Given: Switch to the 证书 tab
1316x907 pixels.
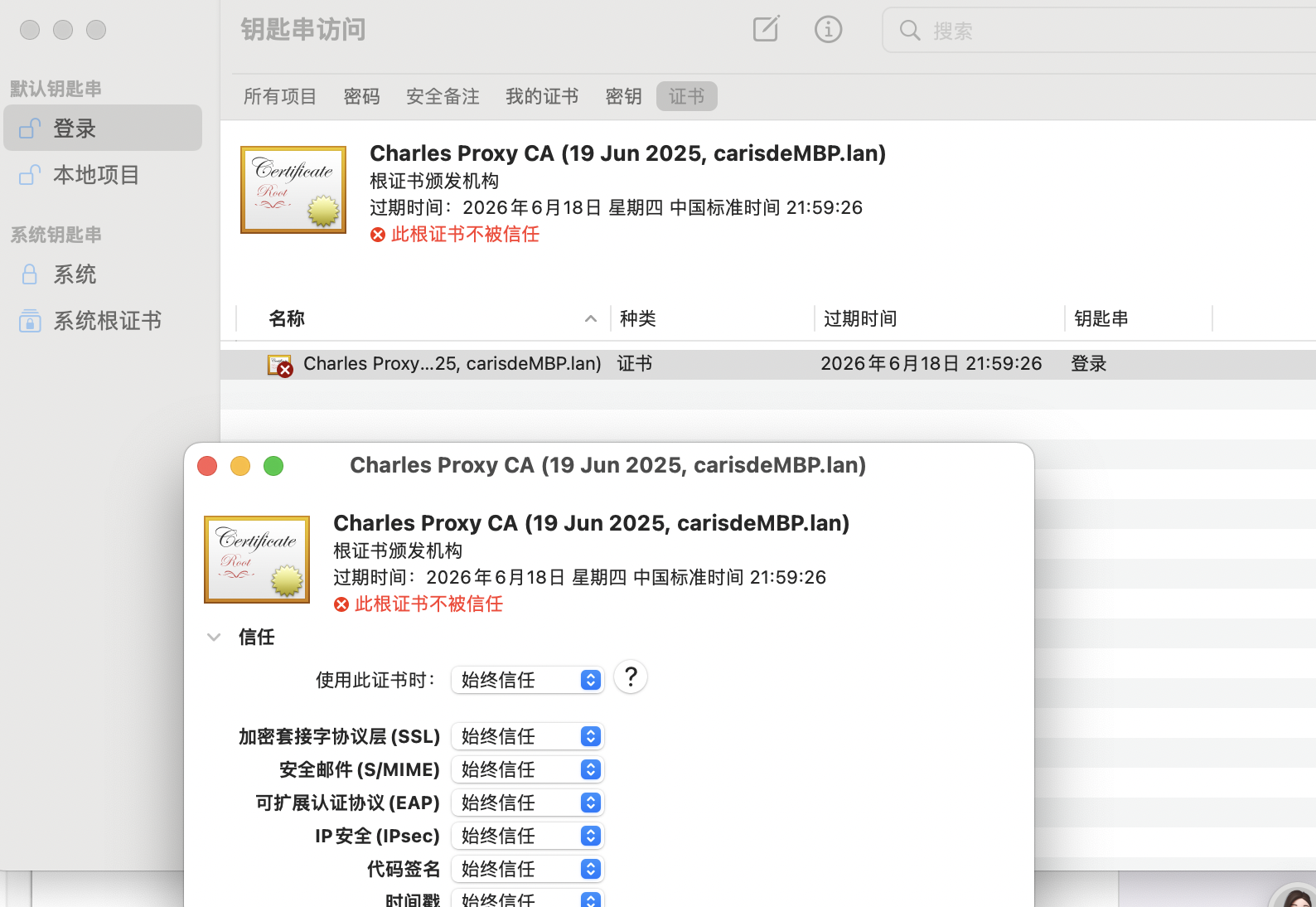Looking at the screenshot, I should [x=687, y=96].
